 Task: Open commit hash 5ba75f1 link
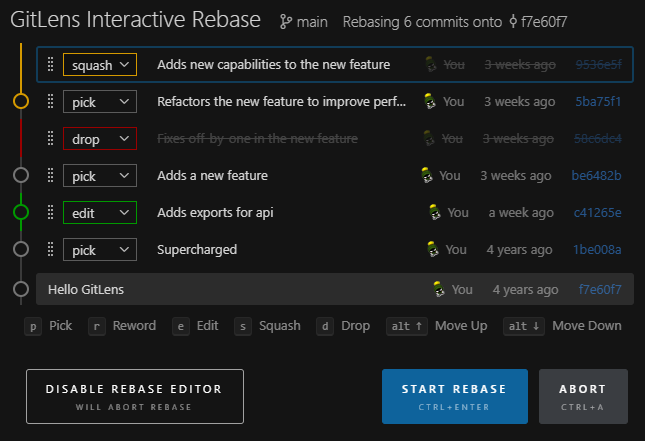(x=597, y=101)
